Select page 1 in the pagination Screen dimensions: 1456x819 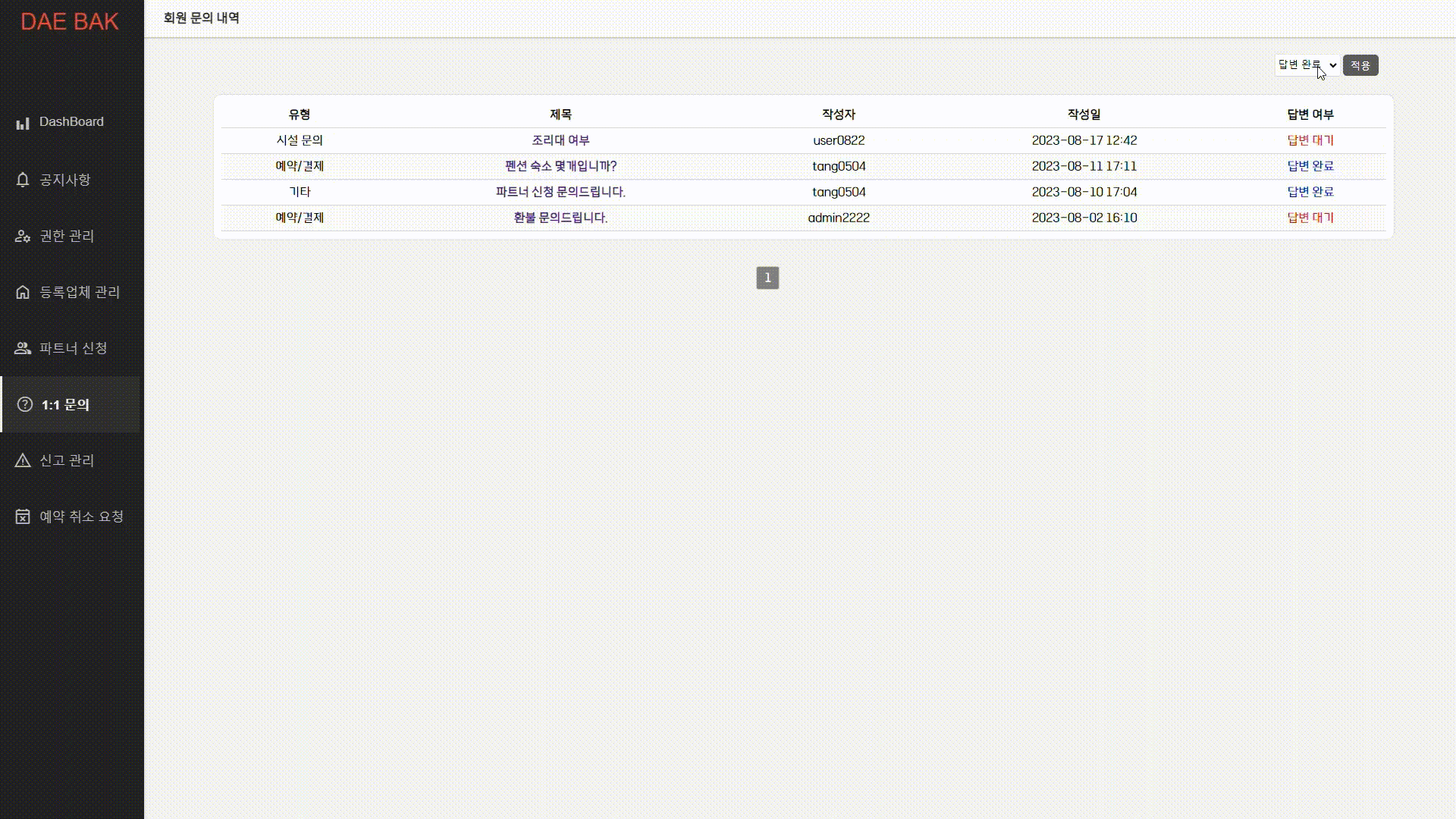(x=767, y=278)
